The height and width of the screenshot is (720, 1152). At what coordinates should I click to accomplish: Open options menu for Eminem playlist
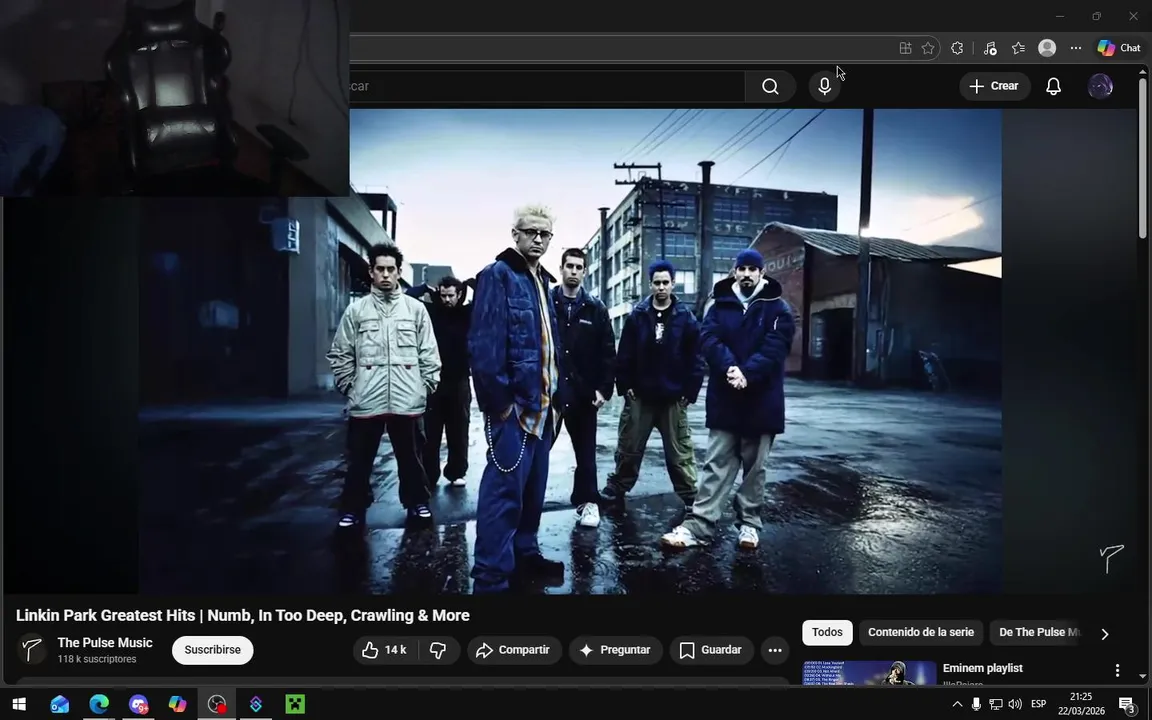coord(1117,670)
